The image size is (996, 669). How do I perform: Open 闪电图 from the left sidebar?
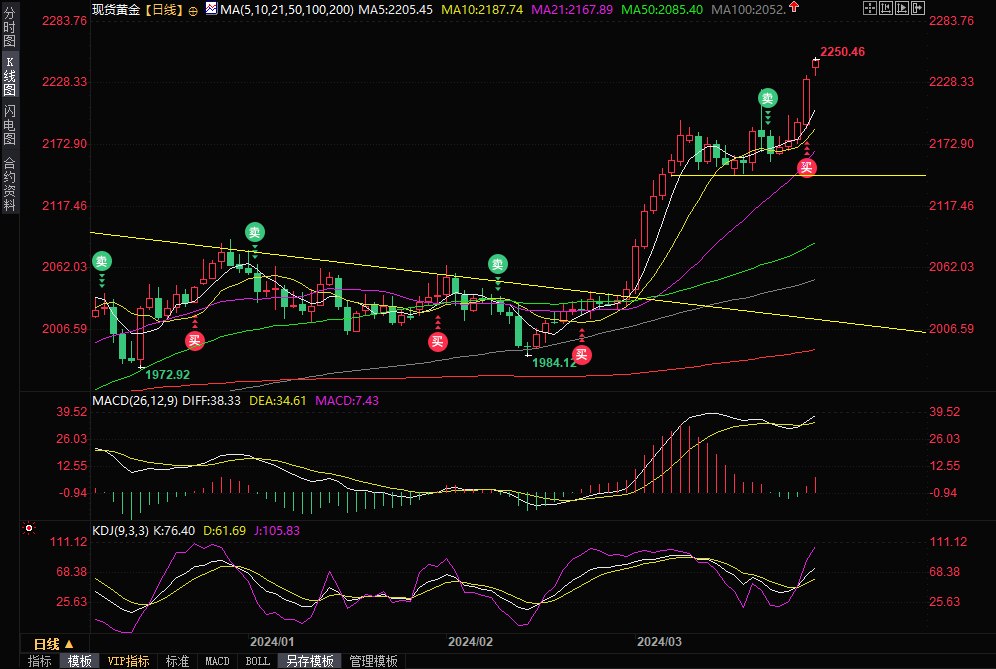pos(9,126)
